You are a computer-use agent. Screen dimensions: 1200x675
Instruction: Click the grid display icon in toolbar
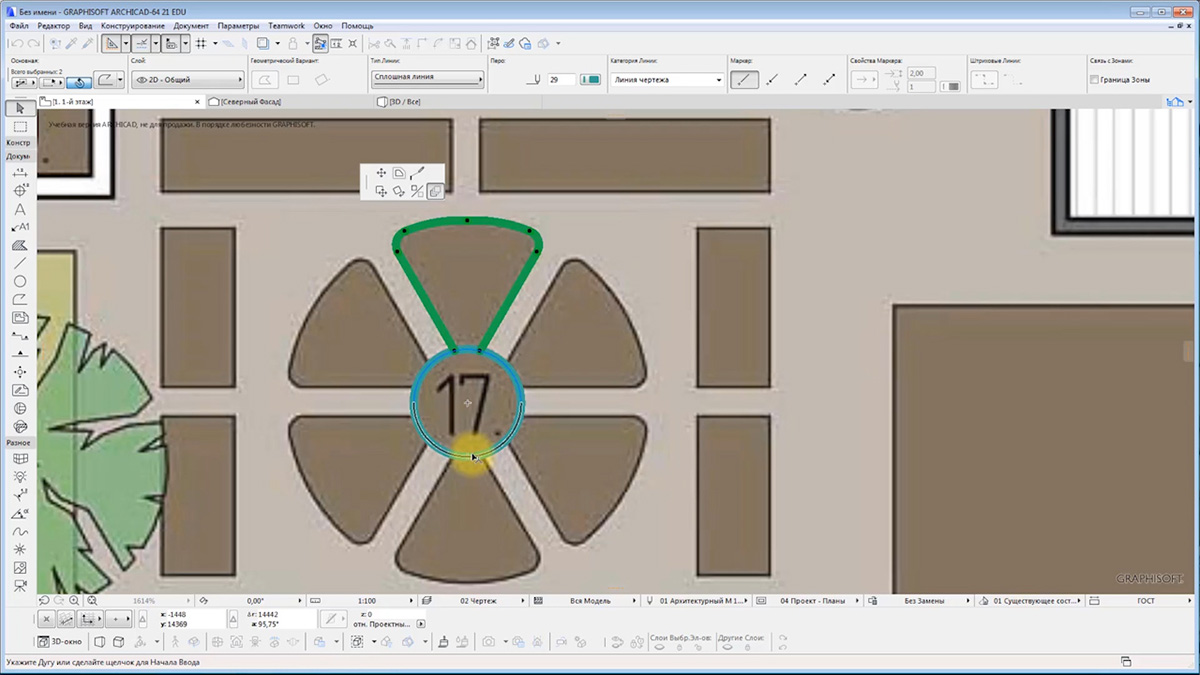(200, 44)
